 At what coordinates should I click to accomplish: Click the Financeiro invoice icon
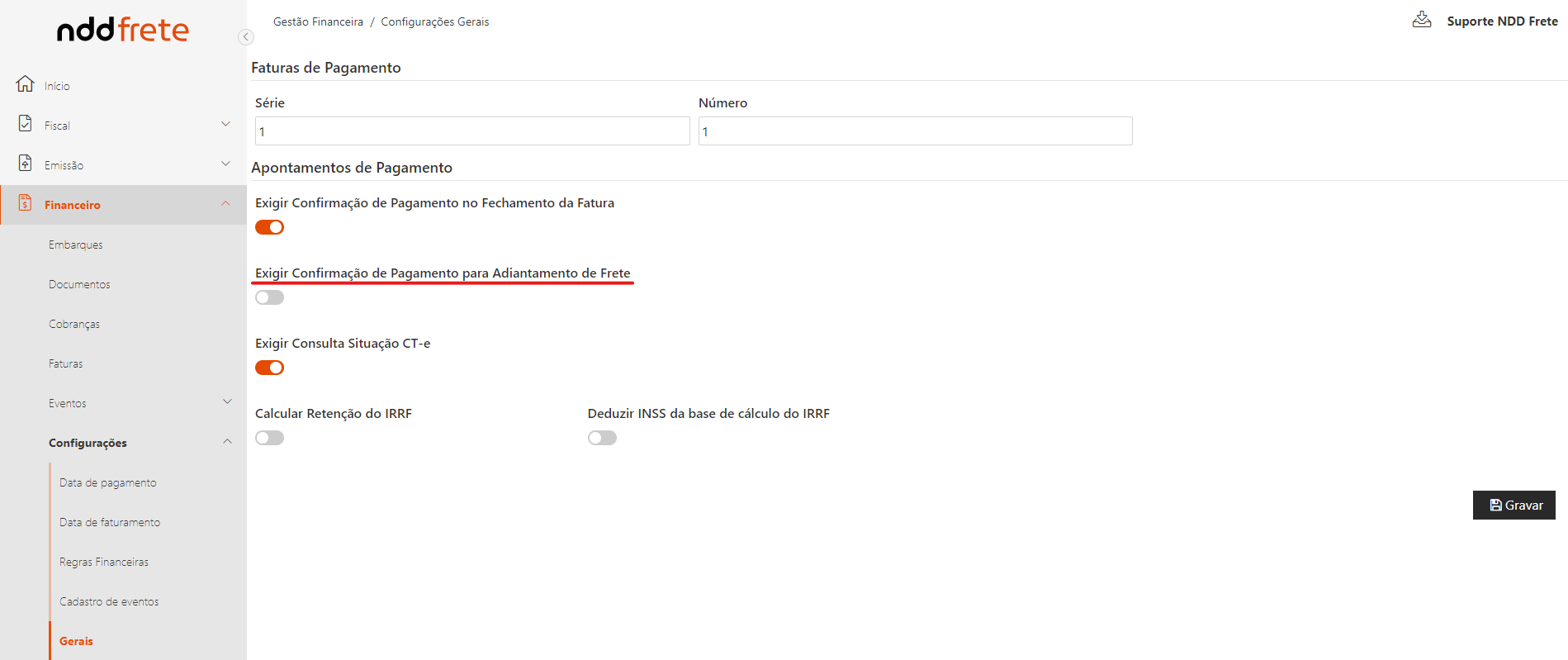(26, 203)
